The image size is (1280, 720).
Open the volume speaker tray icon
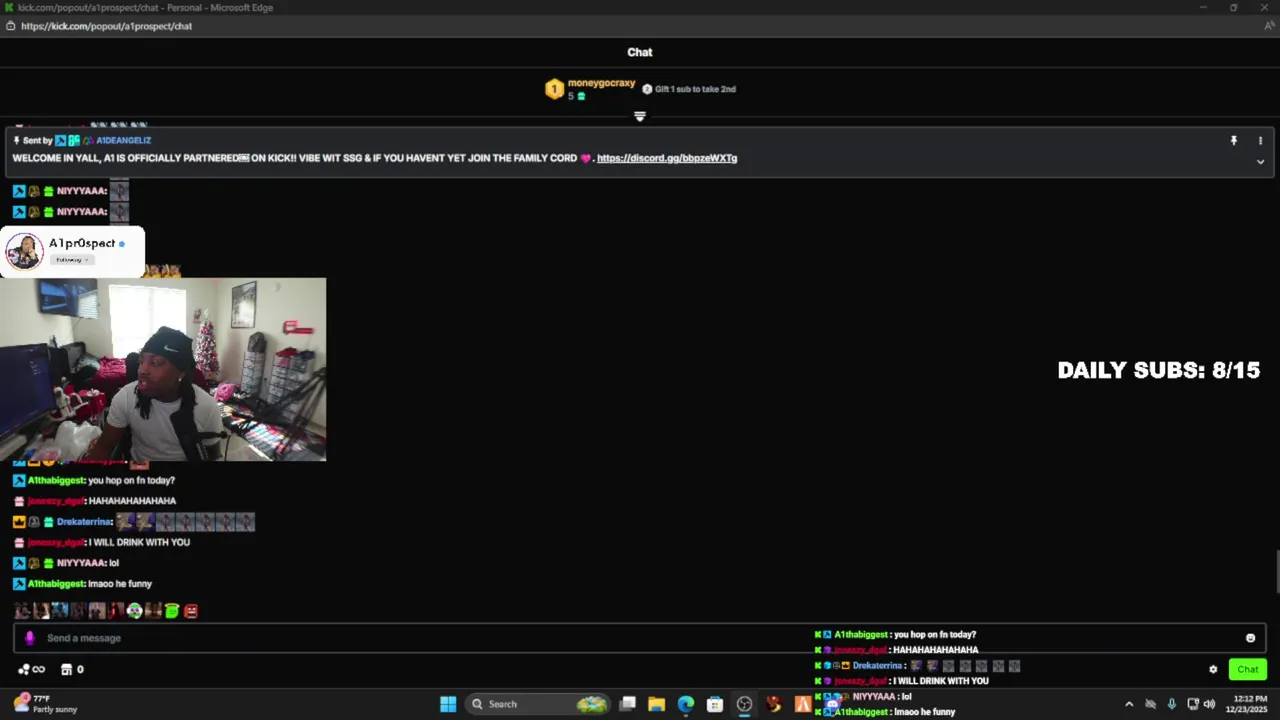[x=1209, y=704]
